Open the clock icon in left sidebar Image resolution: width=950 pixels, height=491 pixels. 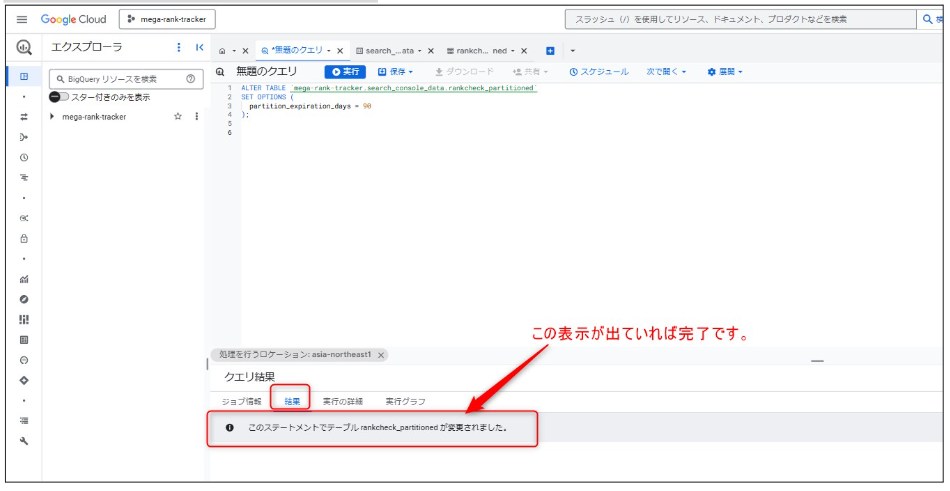click(x=24, y=158)
